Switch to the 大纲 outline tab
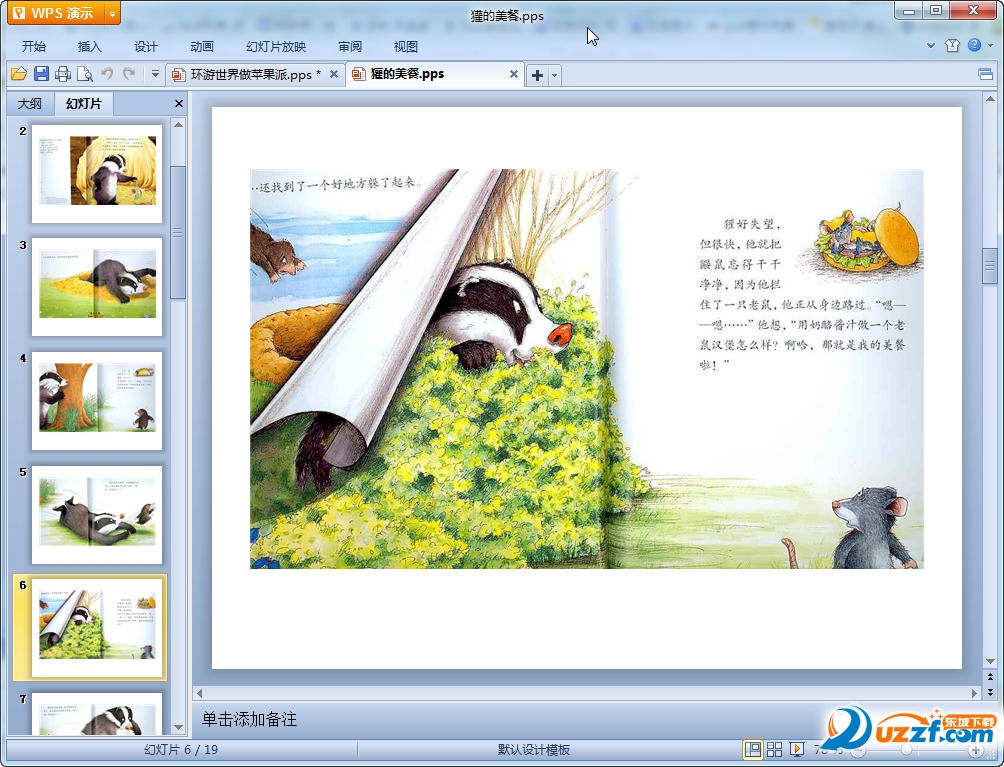This screenshot has height=767, width=1004. click(29, 104)
